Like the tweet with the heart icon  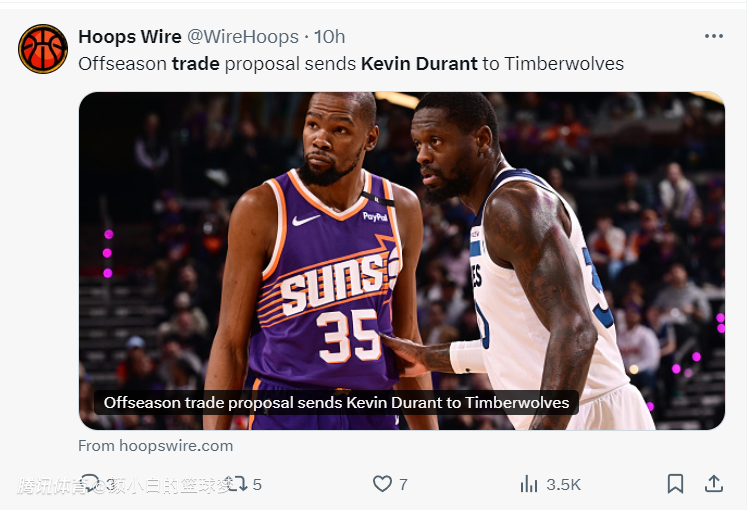pos(382,484)
